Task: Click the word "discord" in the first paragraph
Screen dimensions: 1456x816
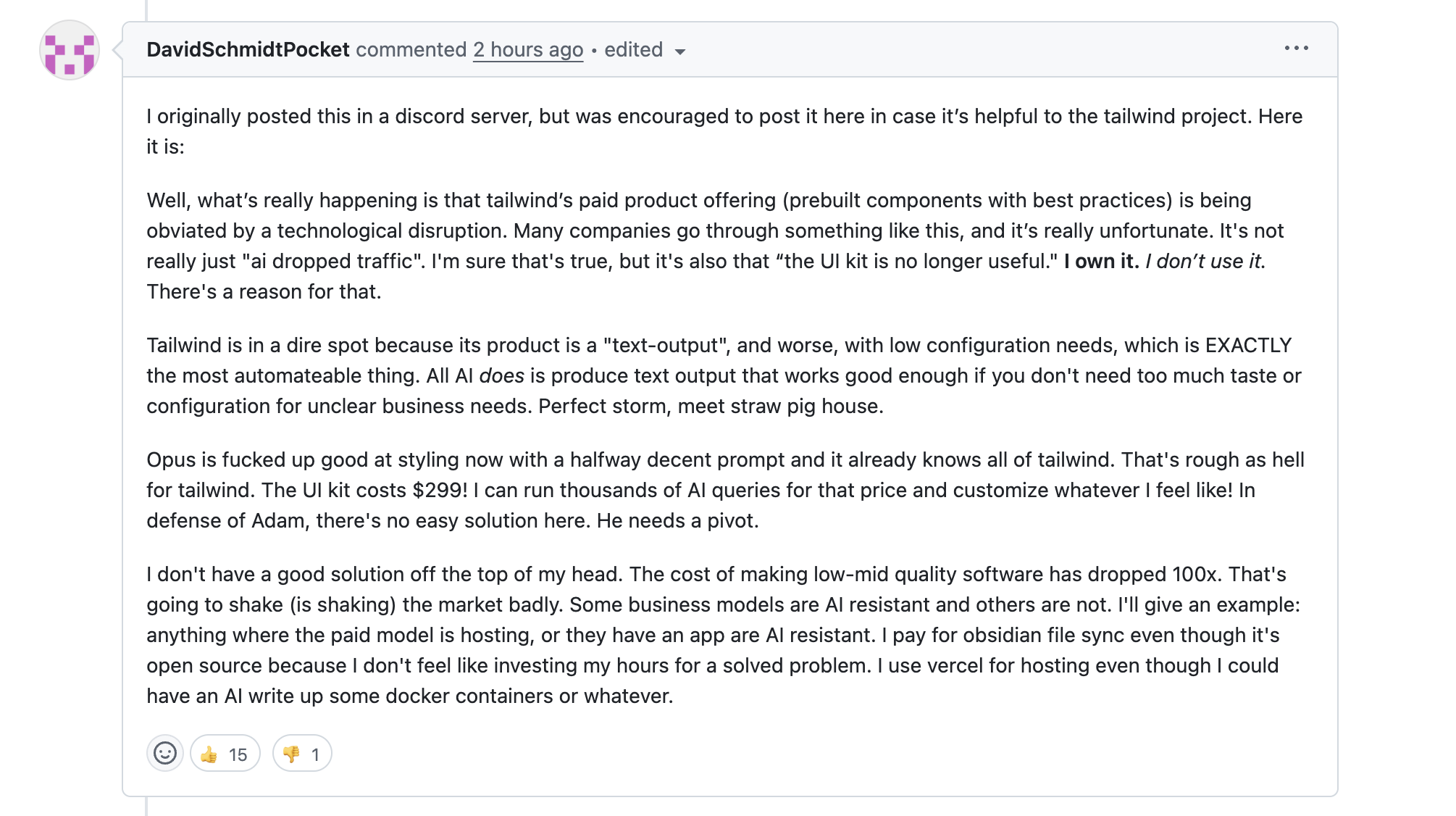Action: point(430,116)
